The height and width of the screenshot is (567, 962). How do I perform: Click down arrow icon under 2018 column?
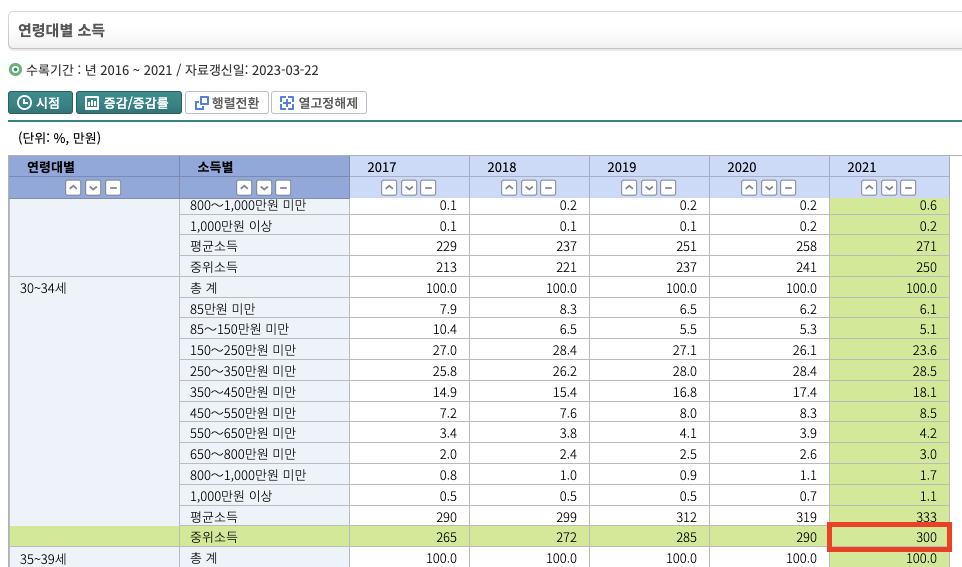(x=529, y=188)
